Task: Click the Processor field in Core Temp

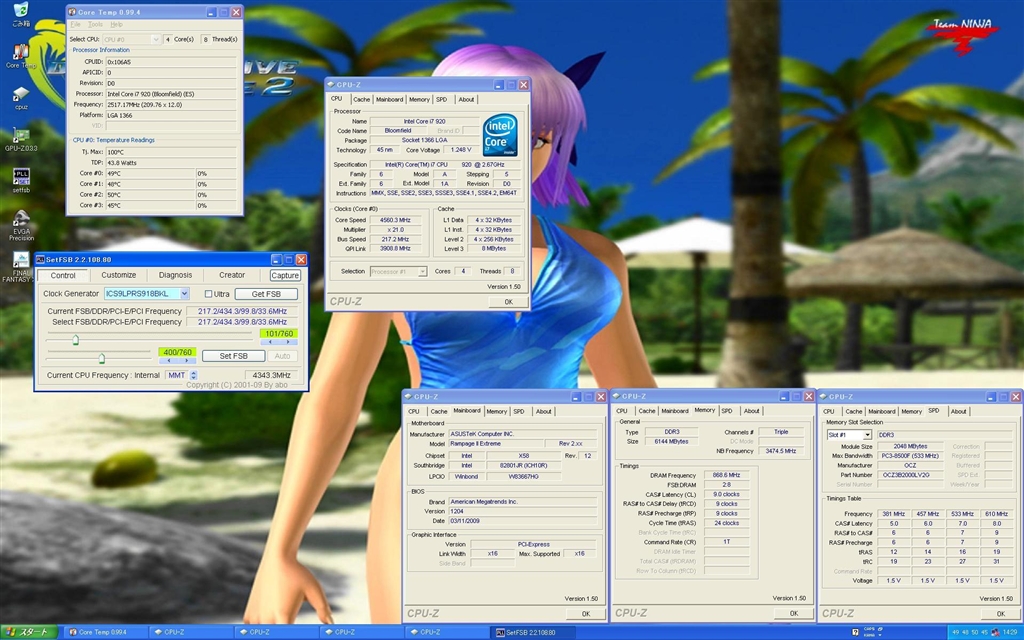Action: pyautogui.click(x=170, y=94)
